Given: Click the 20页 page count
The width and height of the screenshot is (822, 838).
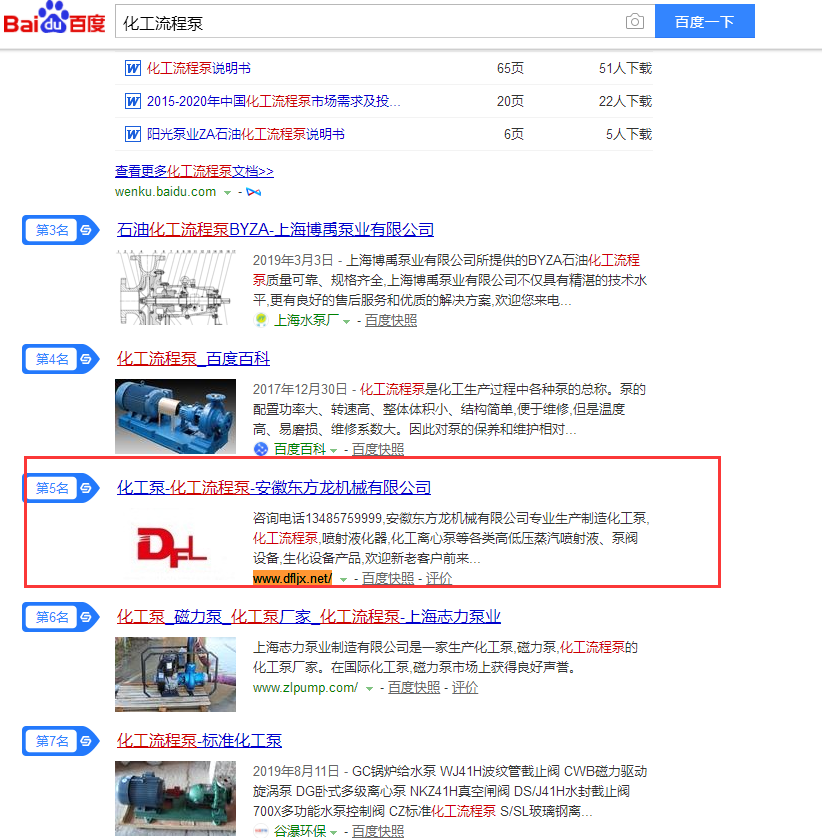Looking at the screenshot, I should point(510,101).
